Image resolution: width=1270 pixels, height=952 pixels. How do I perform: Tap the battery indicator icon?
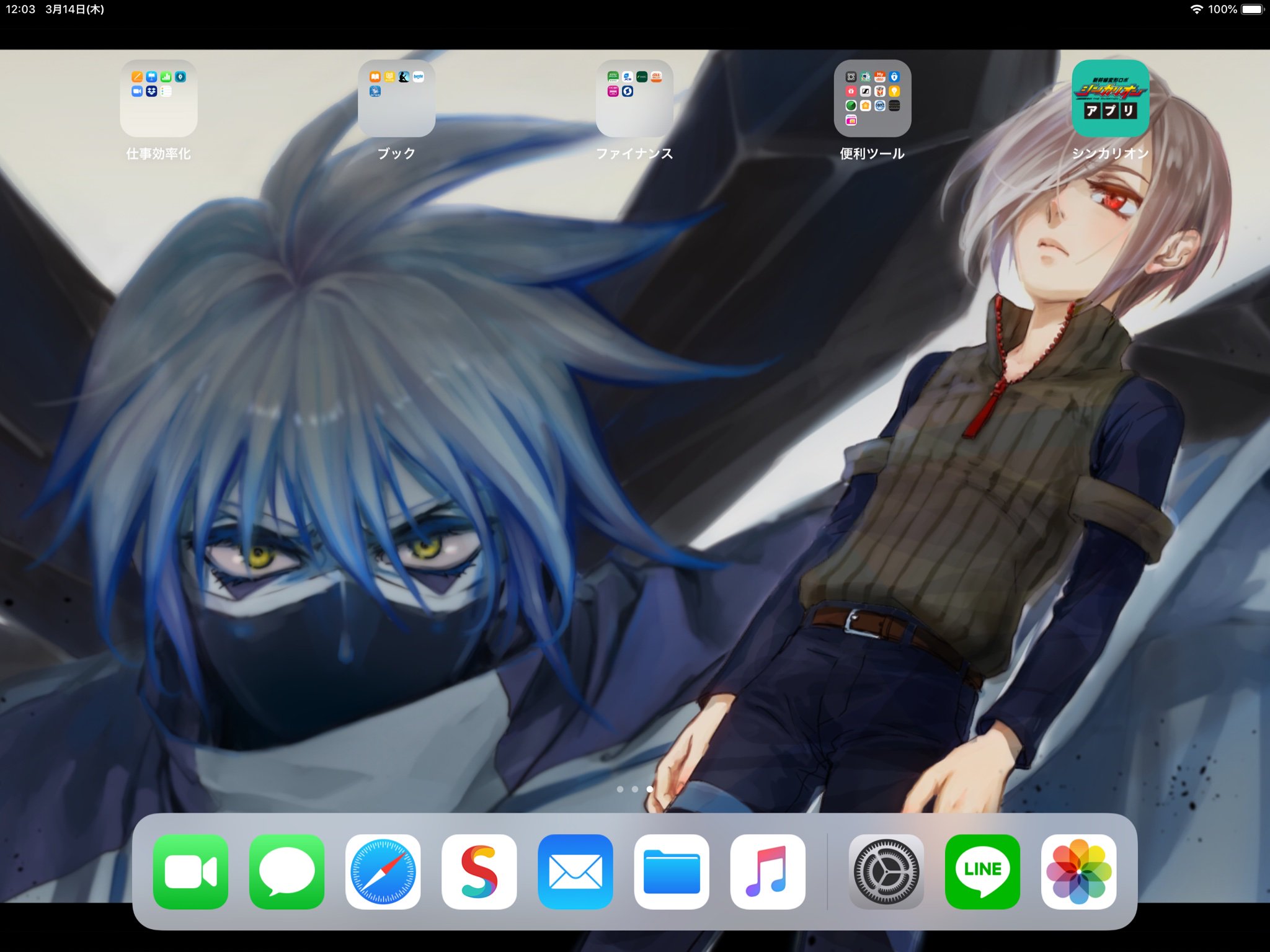(1252, 9)
